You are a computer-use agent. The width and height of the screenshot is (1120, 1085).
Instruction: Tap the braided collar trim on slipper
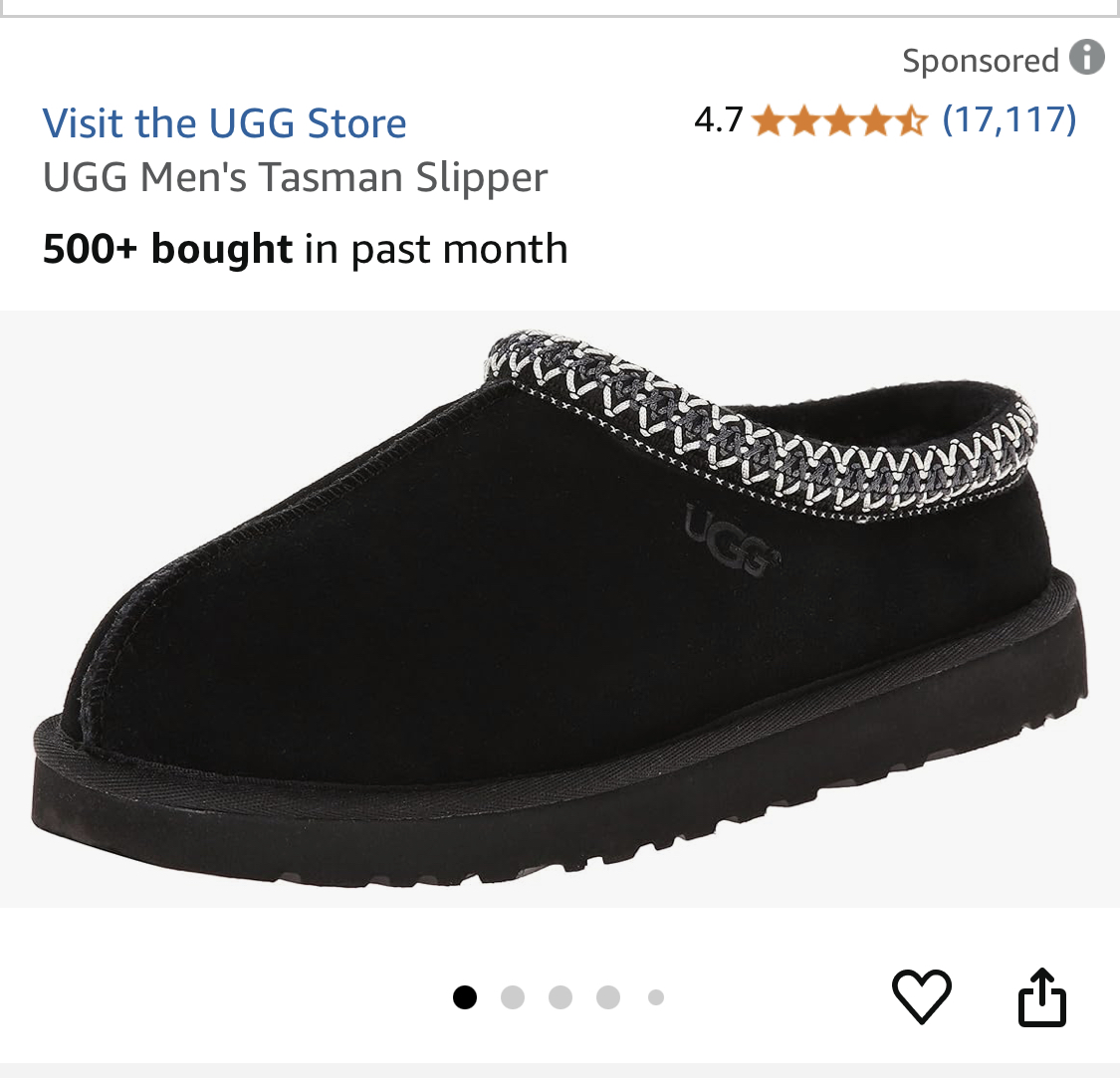coord(762,429)
